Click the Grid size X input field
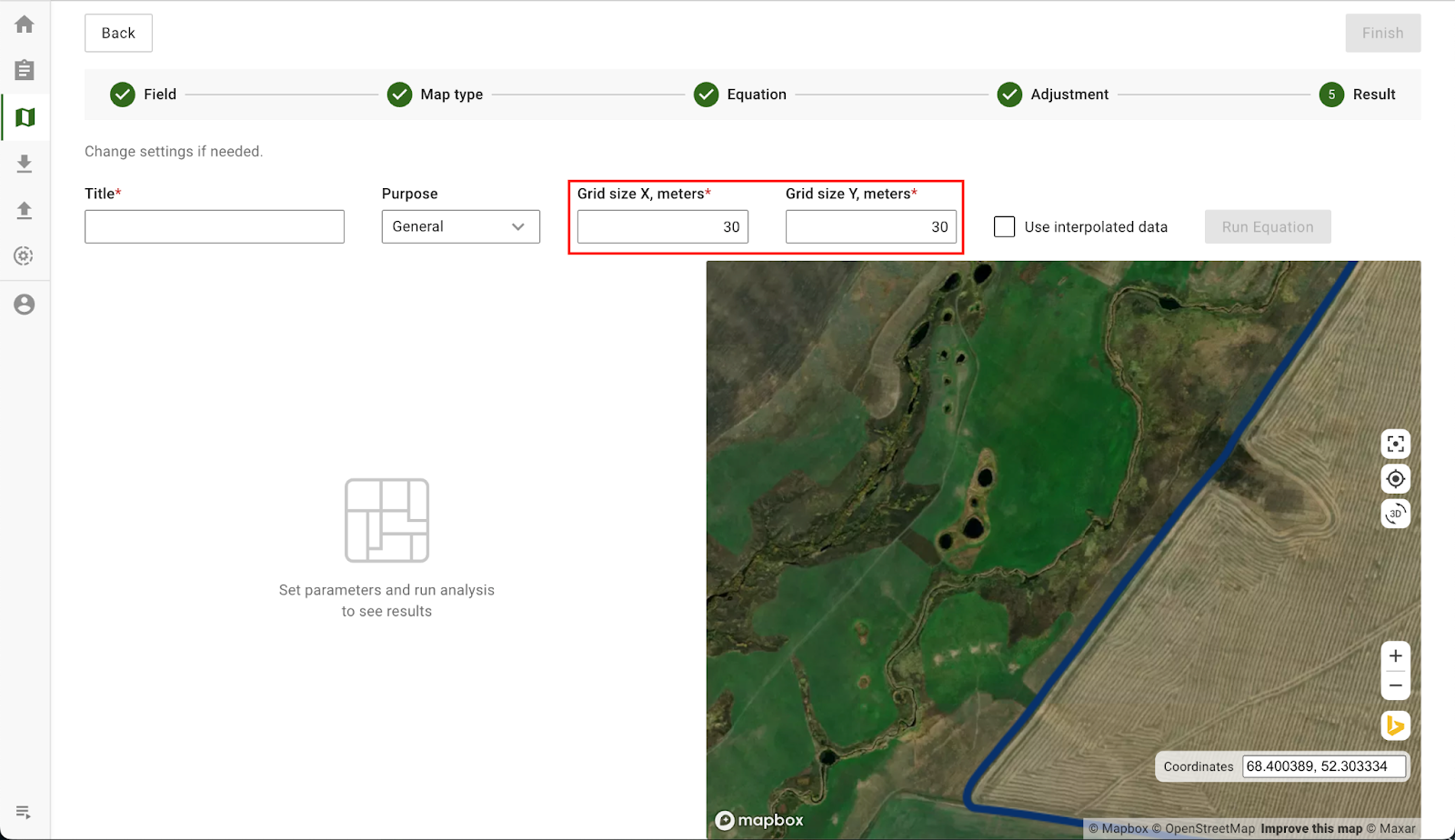The image size is (1455, 840). click(x=662, y=226)
